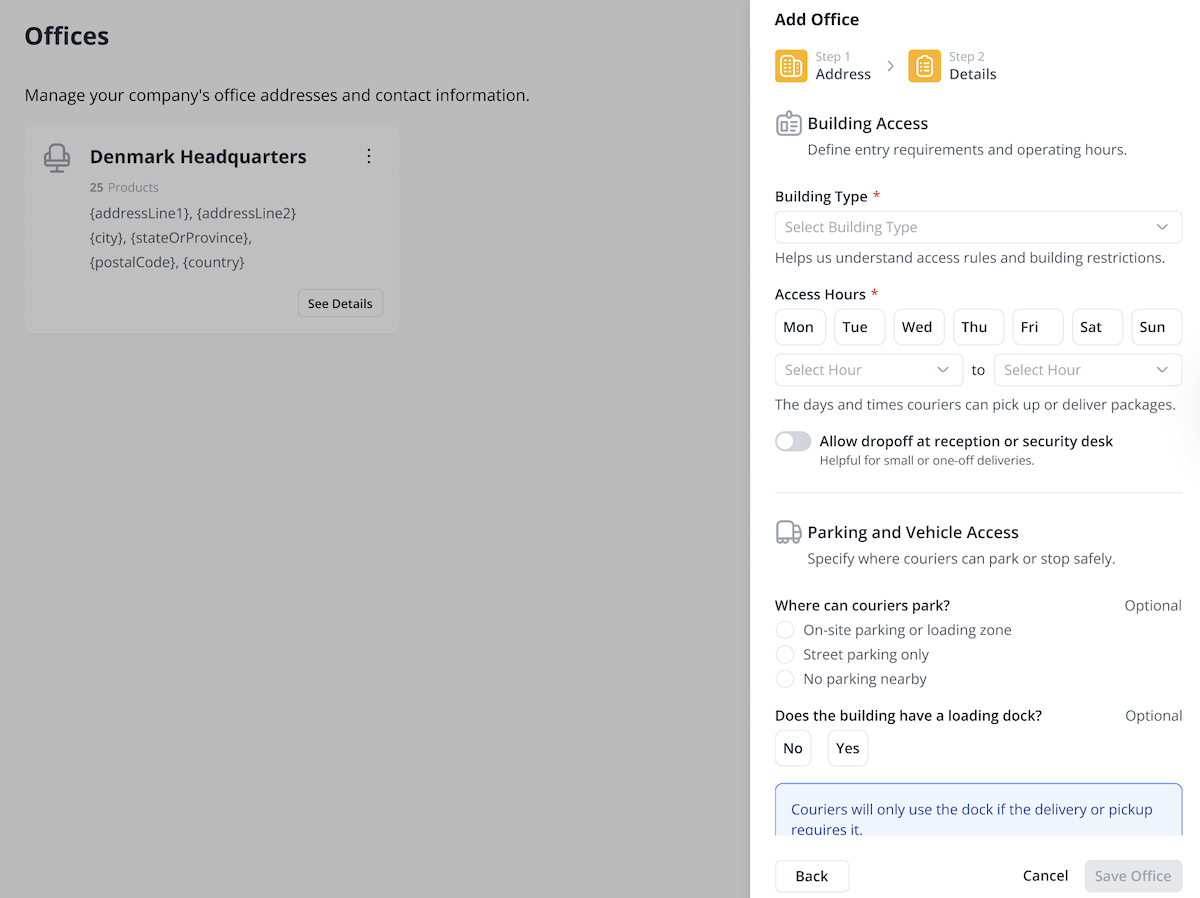The image size is (1200, 898).
Task: Click the Step 2 Details clipboard icon
Action: 925,66
